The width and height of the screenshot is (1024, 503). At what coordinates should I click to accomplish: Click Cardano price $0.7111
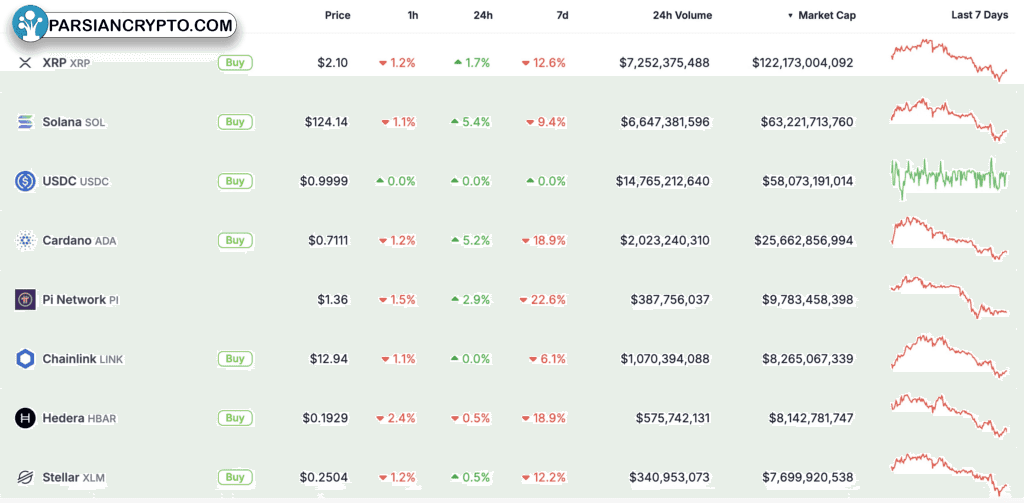click(328, 240)
